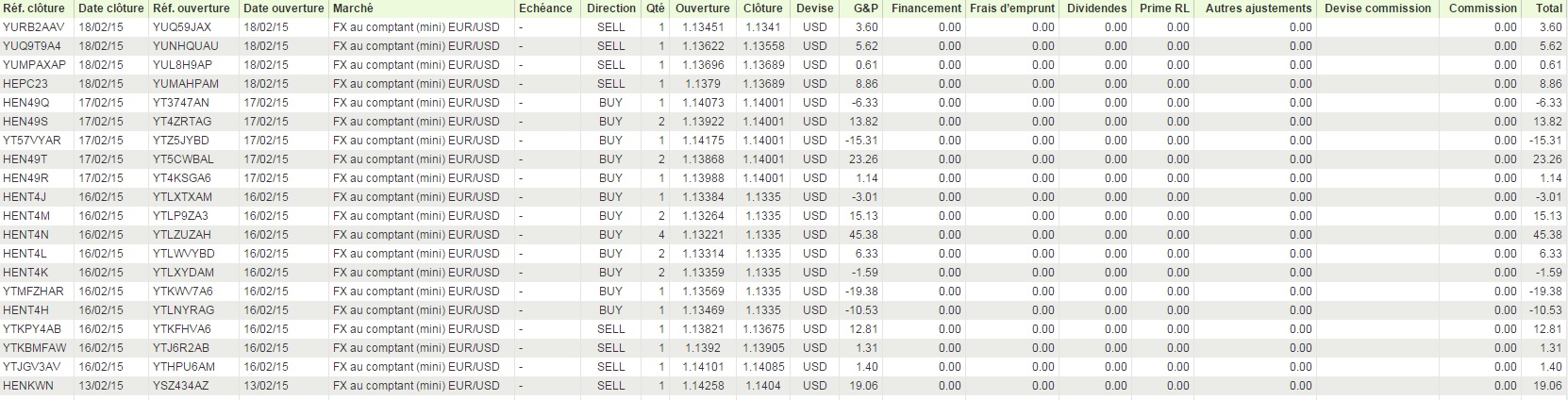Screen dimensions: 1568x400
Task: Click the "Total" column header
Action: 1548,8
